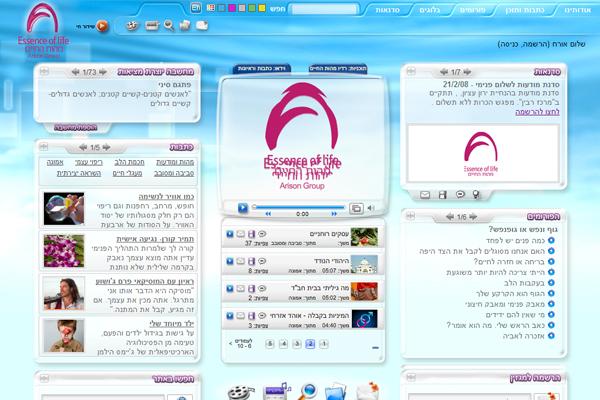Open the workshop registration link לחצו להרשמה

537,112
